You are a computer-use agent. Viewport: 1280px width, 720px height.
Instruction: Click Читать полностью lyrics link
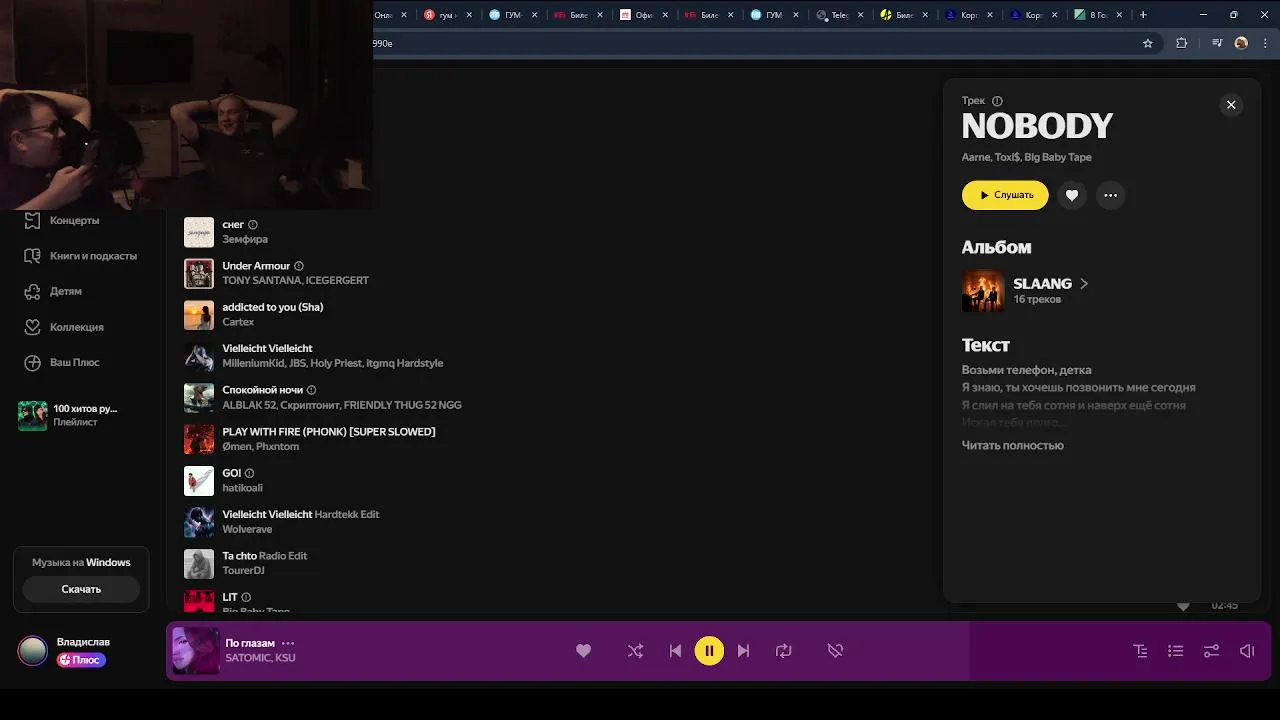point(1012,445)
